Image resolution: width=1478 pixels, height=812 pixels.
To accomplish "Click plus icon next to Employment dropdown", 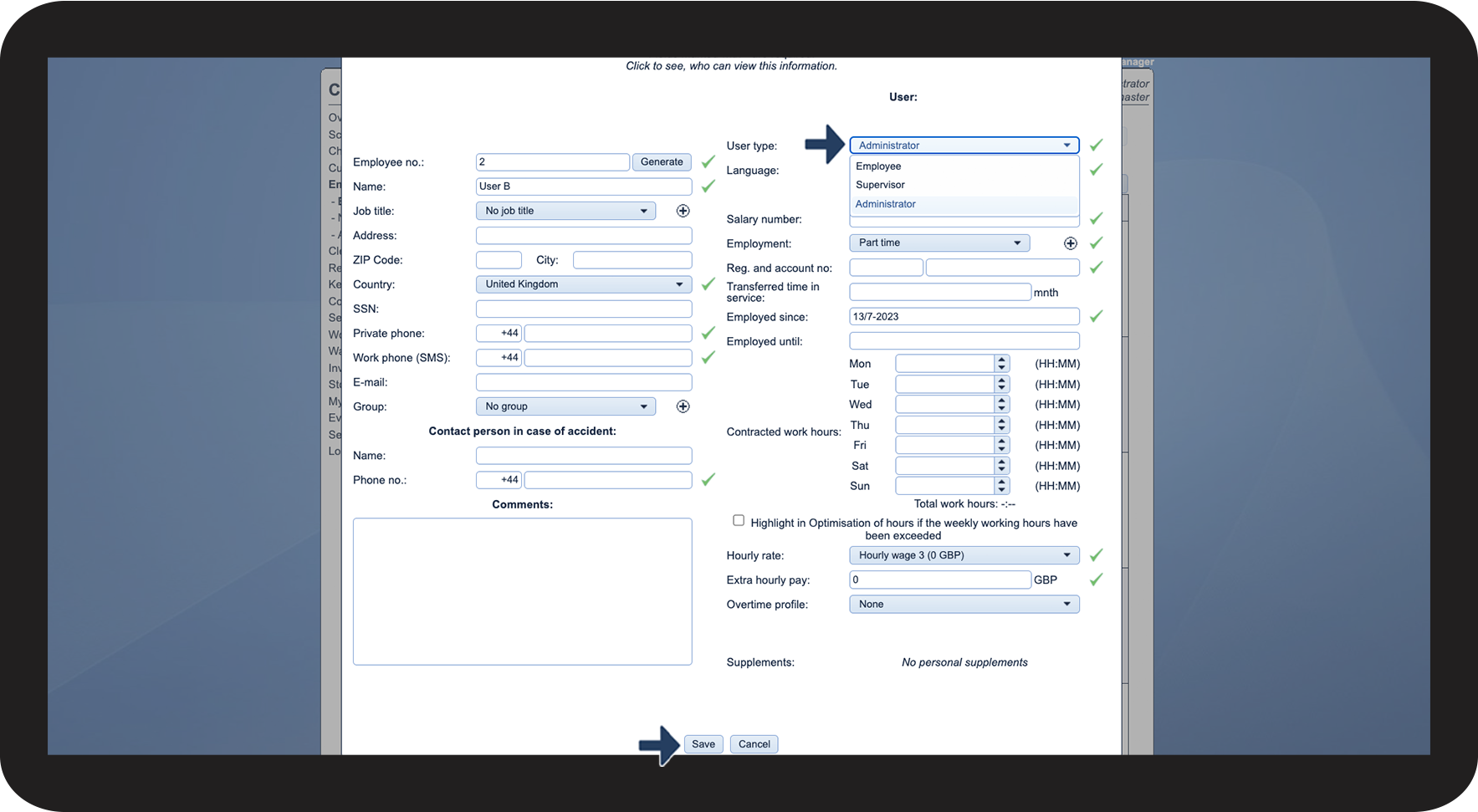I will pos(1070,243).
